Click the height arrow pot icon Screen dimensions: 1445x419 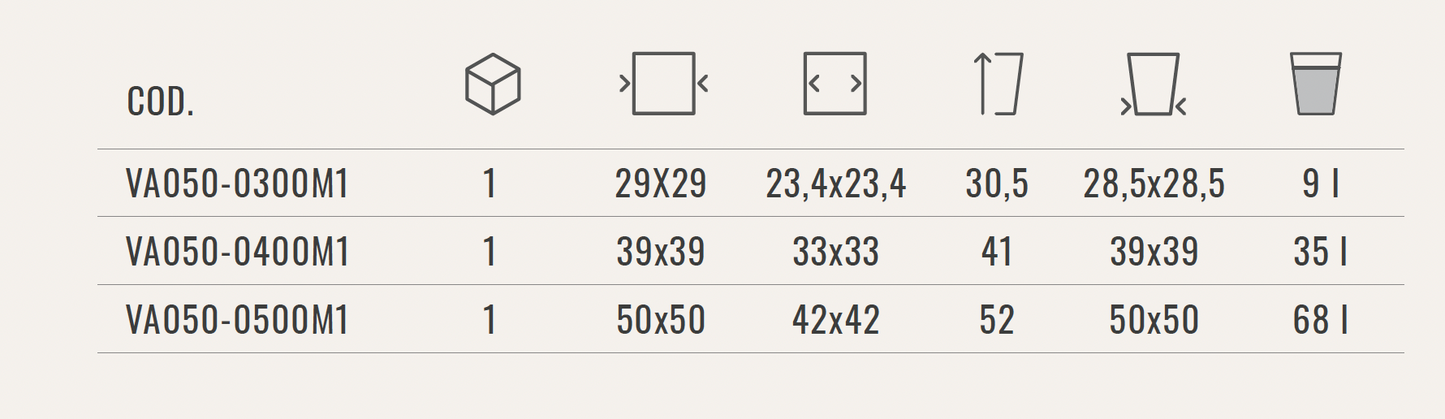tap(997, 84)
